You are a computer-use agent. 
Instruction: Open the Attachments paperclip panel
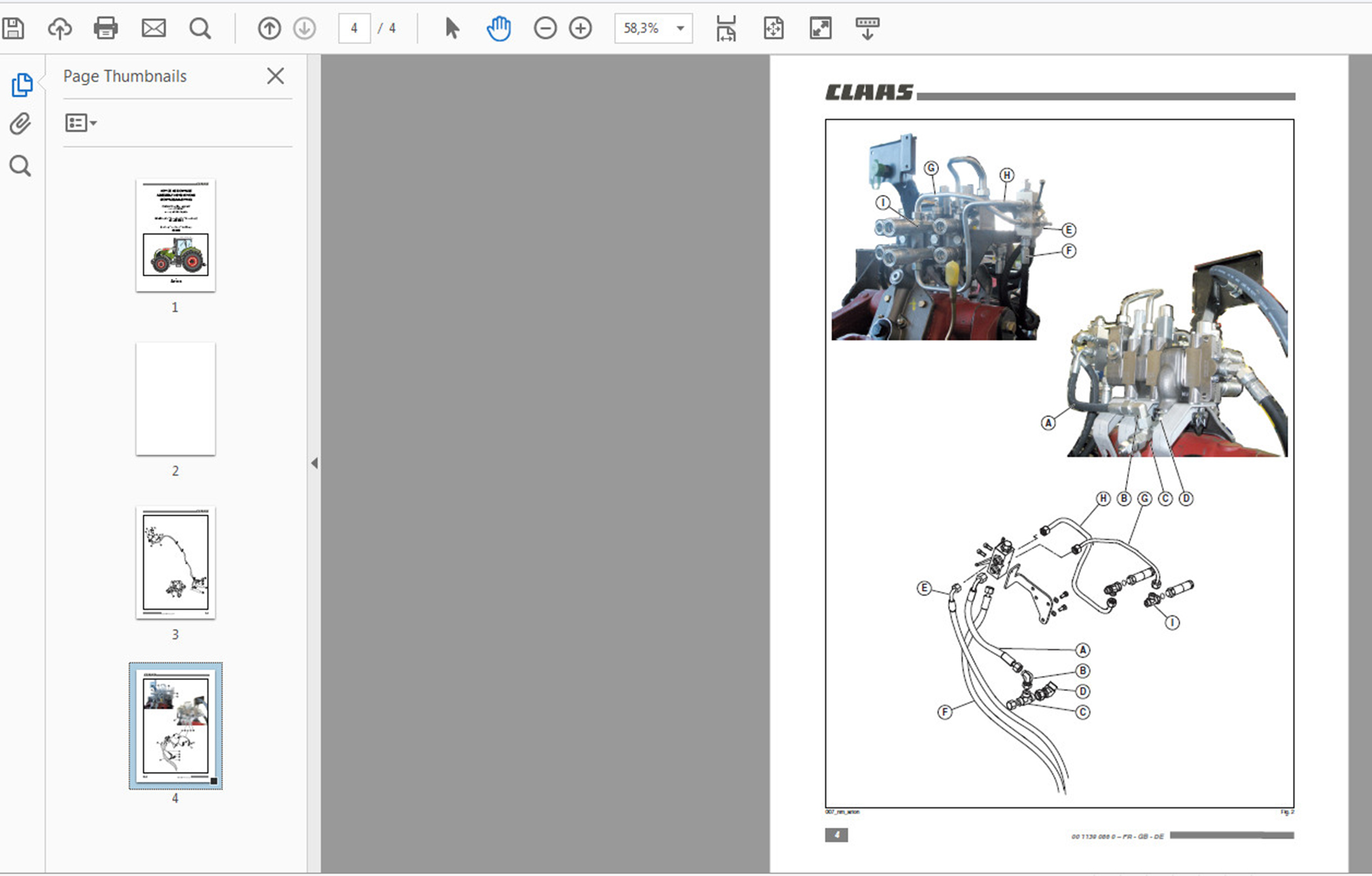[x=20, y=124]
